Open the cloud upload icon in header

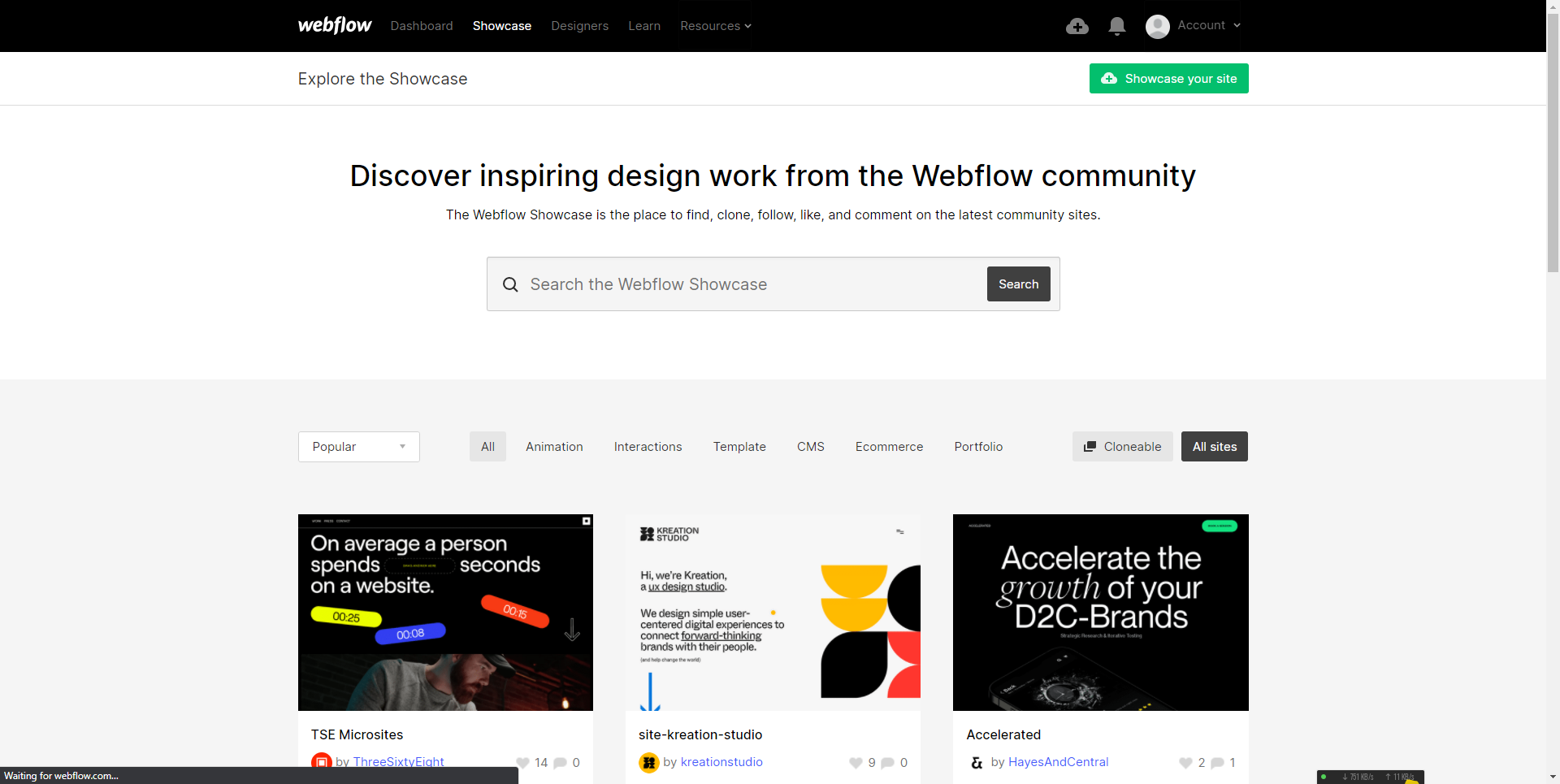(1077, 27)
